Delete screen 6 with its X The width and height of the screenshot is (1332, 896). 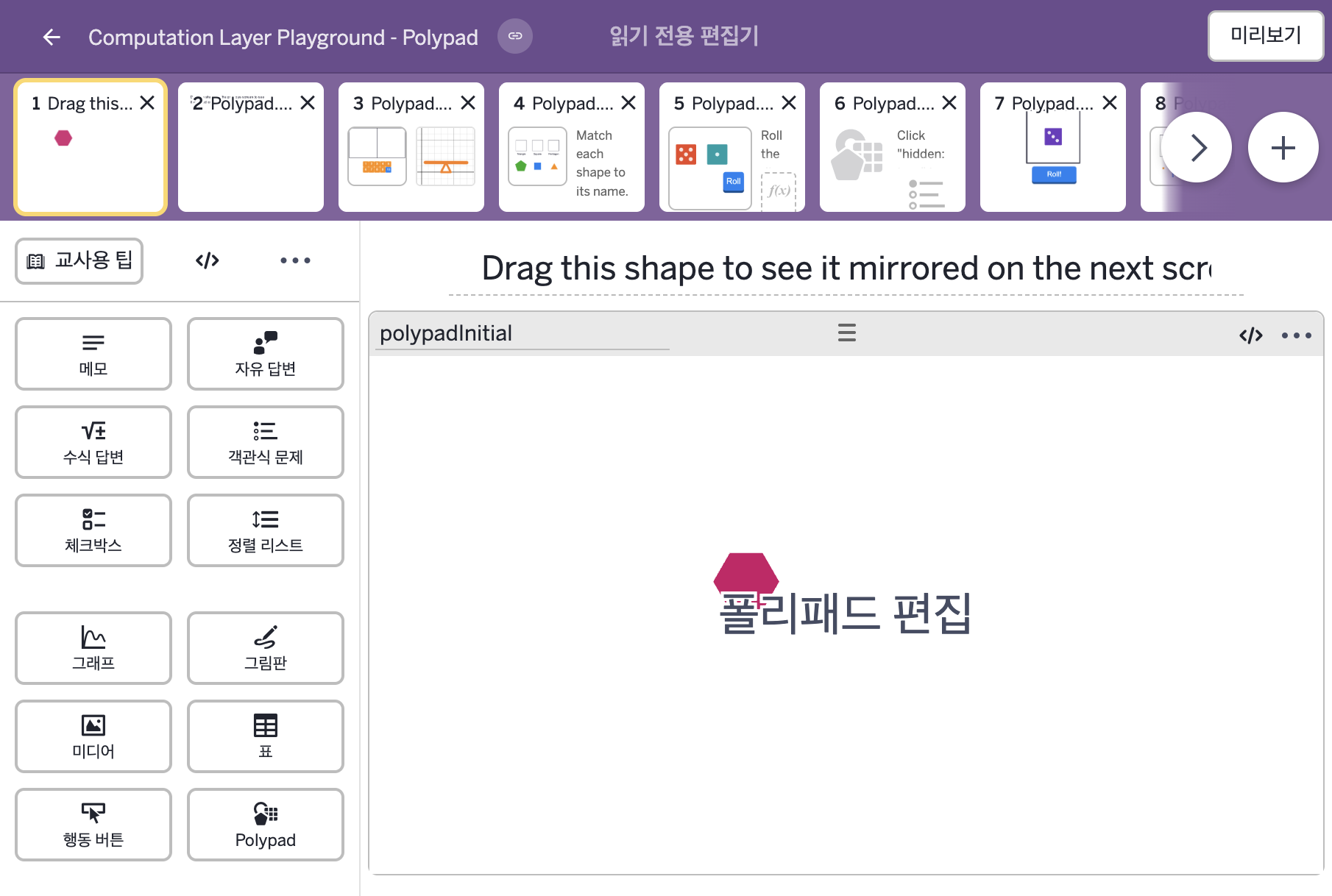pyautogui.click(x=949, y=103)
